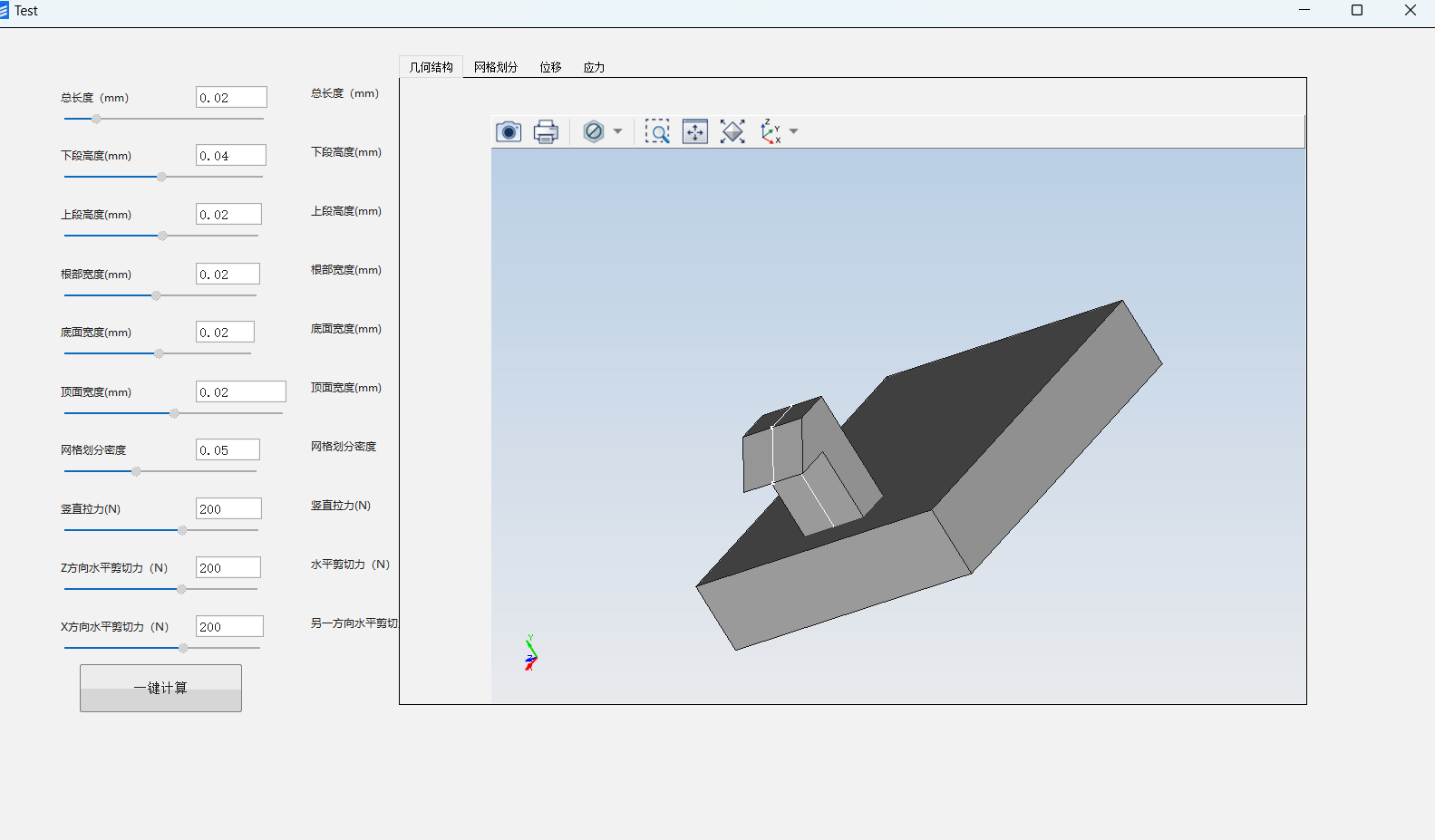Click the 总长度 slider handle
Viewport: 1435px width, 840px height.
click(96, 119)
